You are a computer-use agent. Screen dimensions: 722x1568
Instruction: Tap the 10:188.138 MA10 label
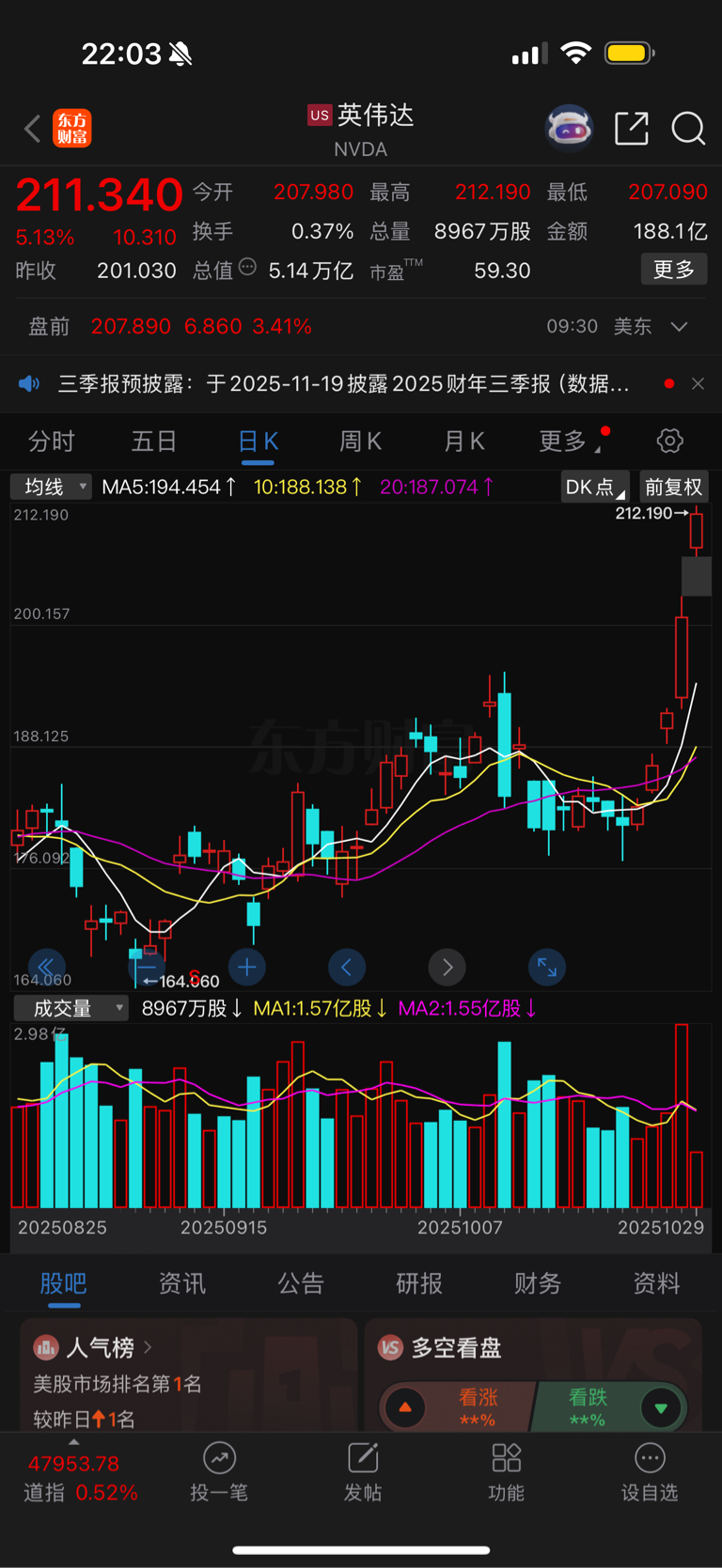pyautogui.click(x=308, y=487)
